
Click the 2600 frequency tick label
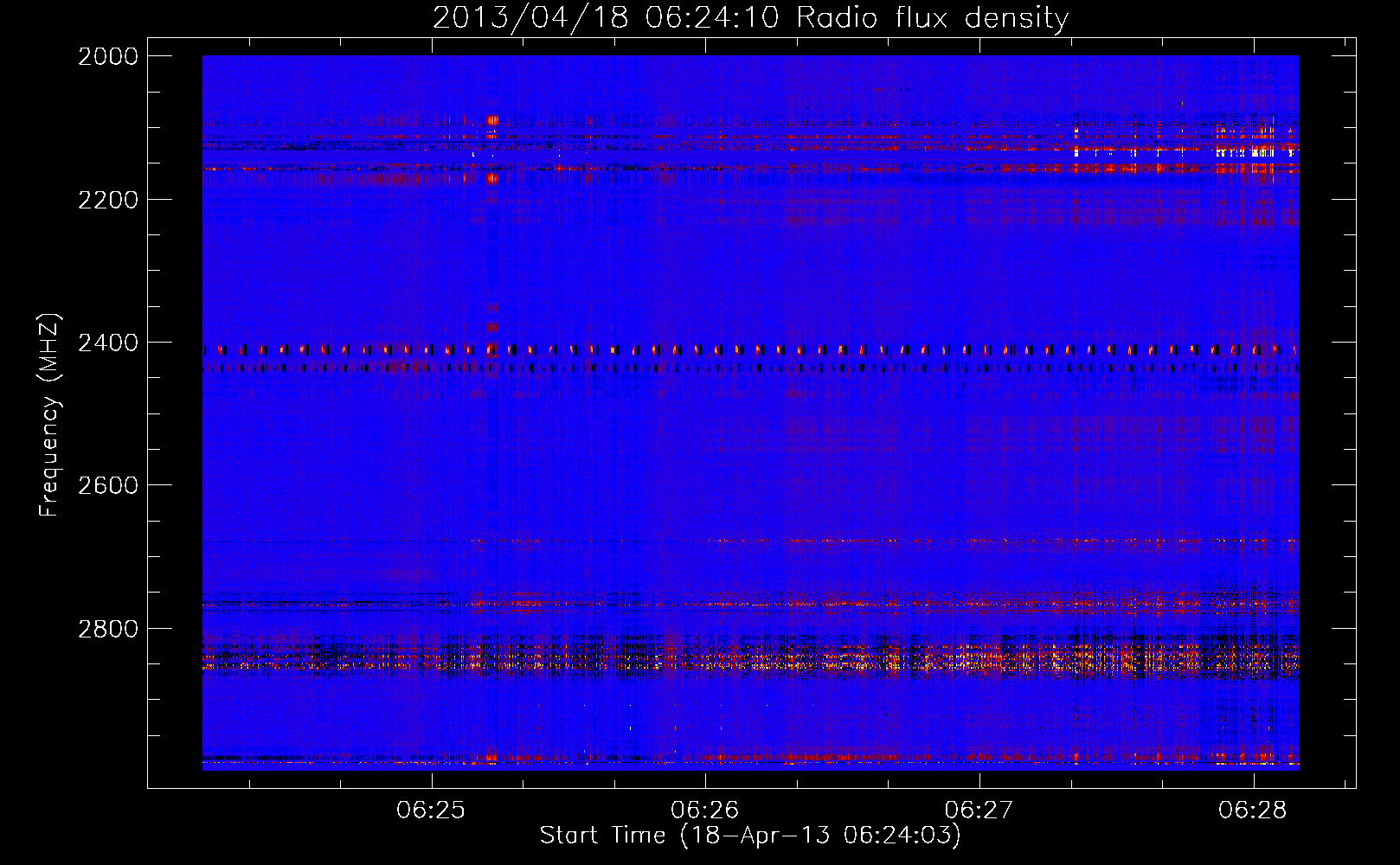tap(108, 485)
